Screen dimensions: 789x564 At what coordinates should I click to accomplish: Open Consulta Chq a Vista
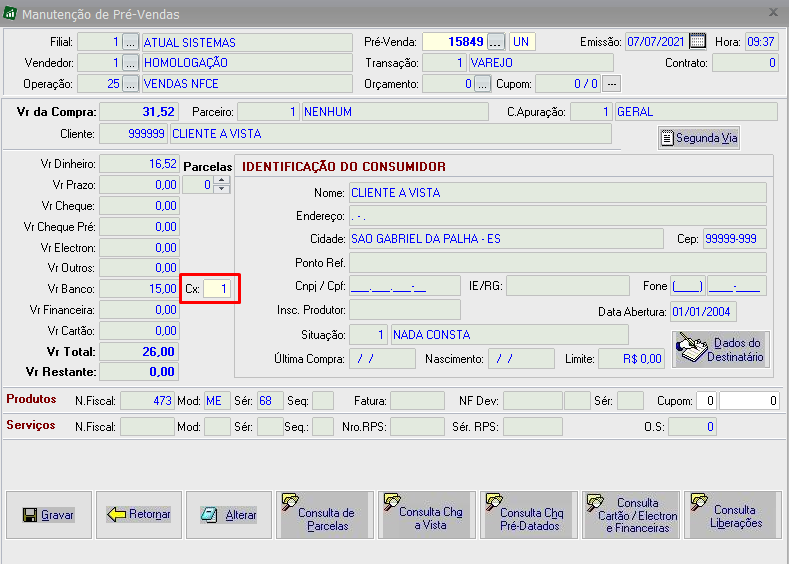pyautogui.click(x=427, y=515)
